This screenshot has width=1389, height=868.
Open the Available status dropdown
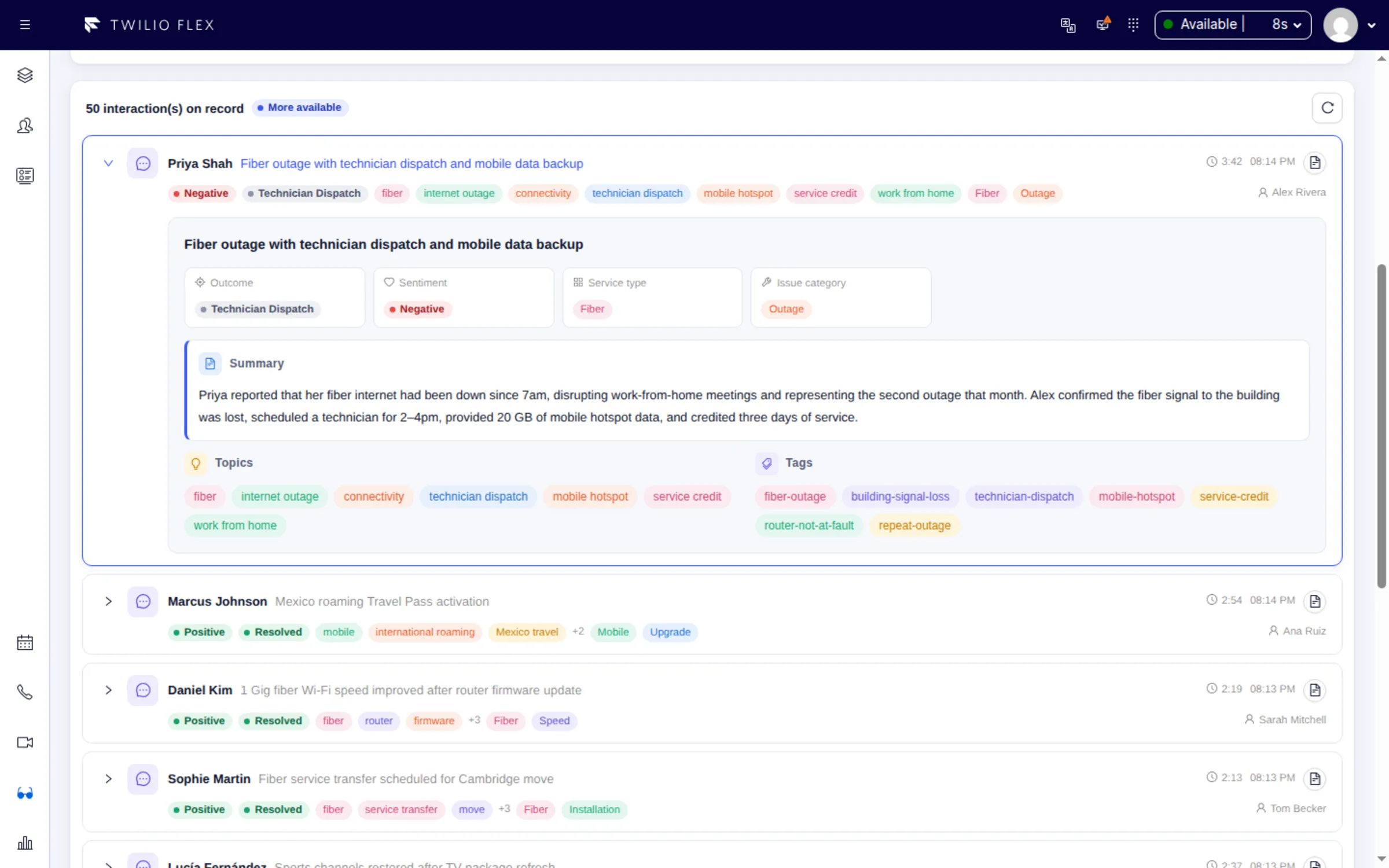1233,25
